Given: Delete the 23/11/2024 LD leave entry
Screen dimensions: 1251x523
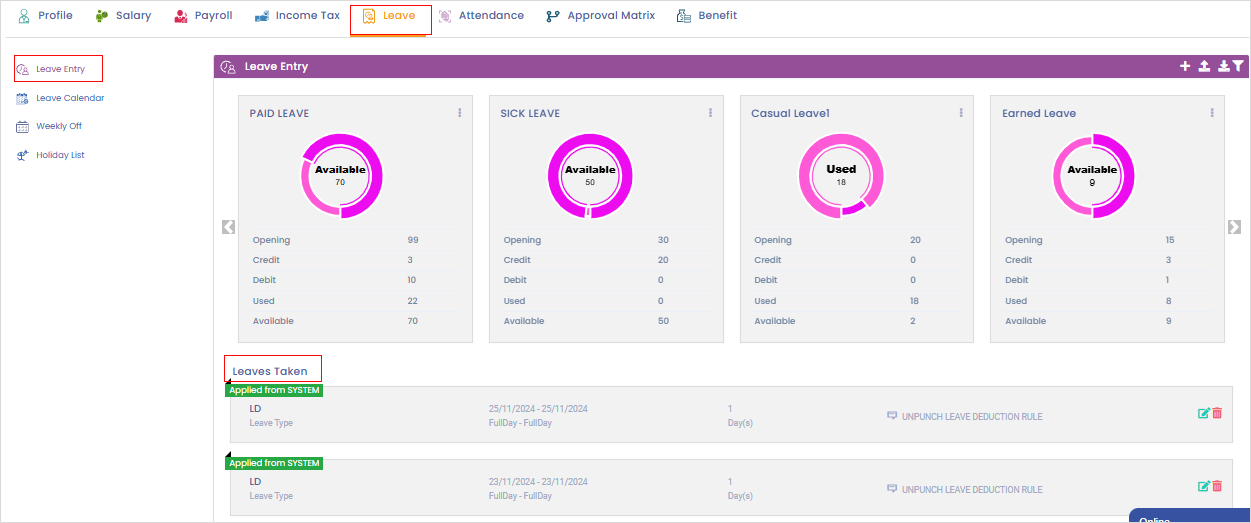Looking at the screenshot, I should [x=1217, y=486].
